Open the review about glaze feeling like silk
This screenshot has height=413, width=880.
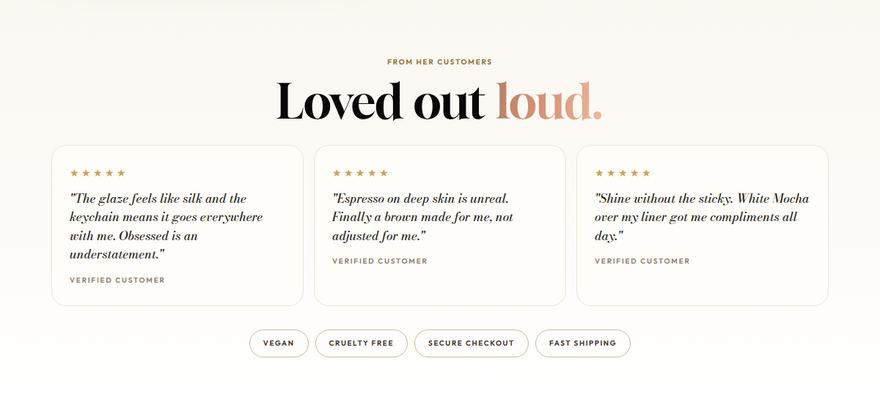177,226
